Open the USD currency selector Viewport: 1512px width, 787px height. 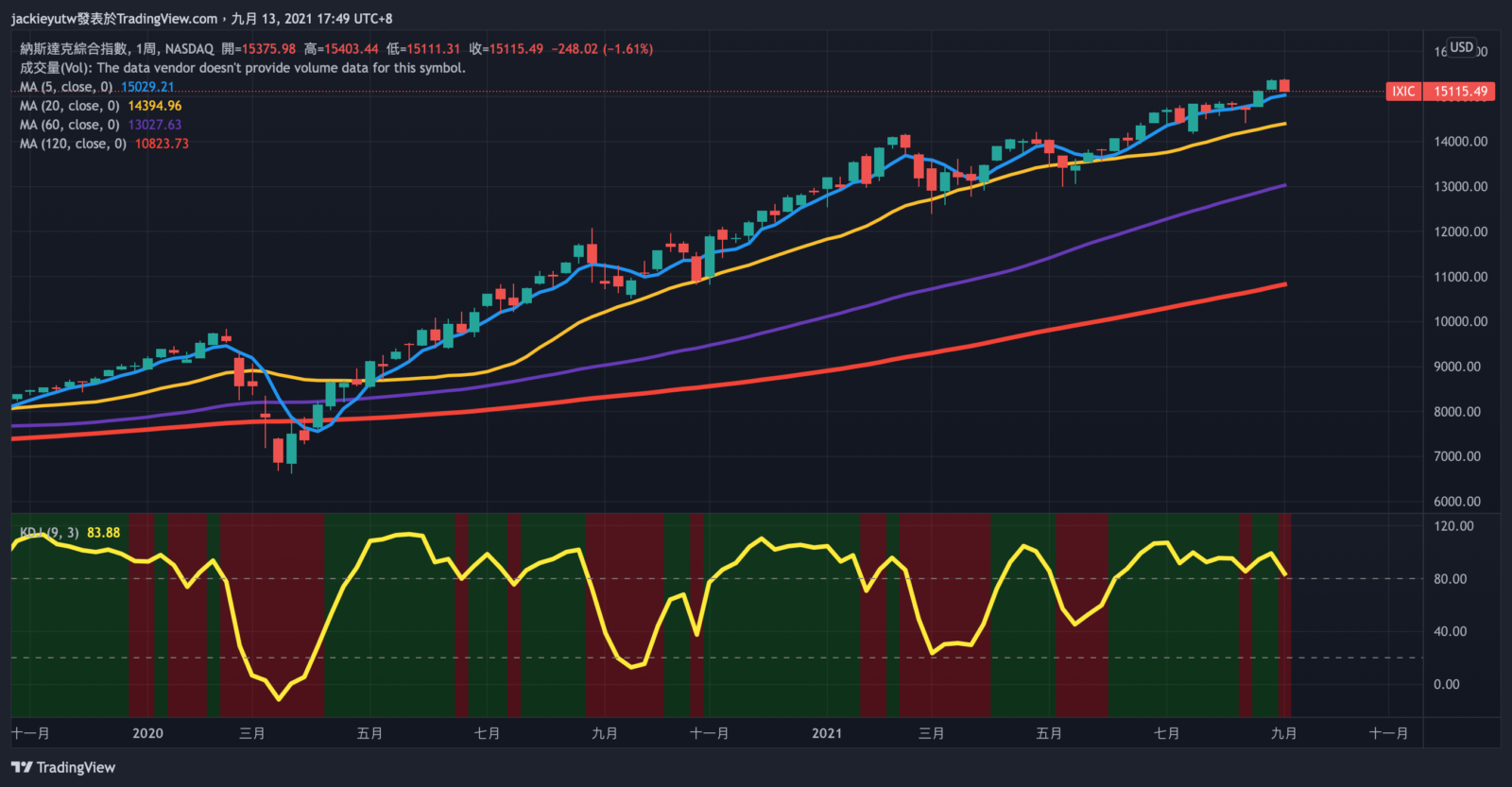pos(1462,47)
